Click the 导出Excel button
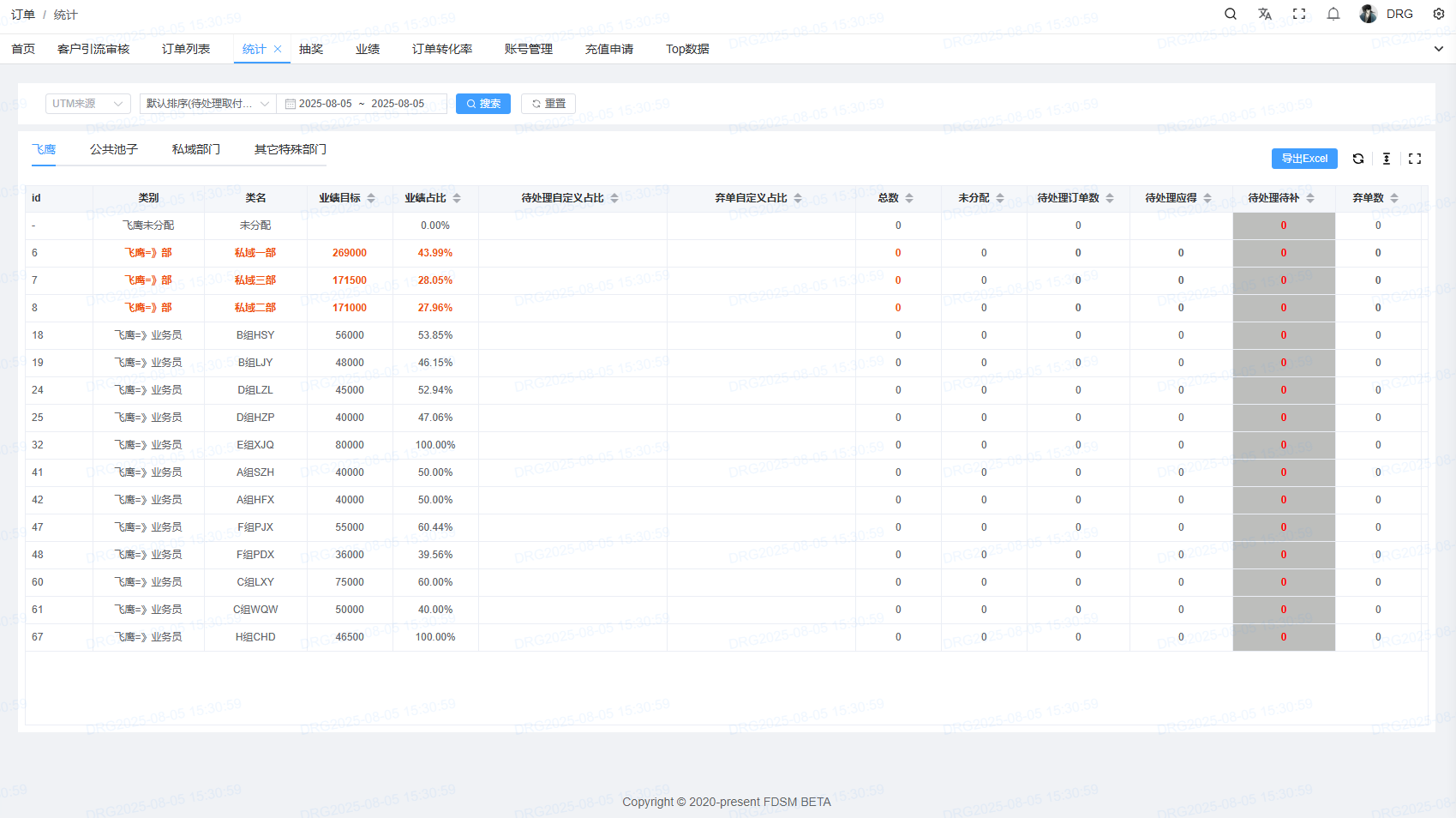The image size is (1456, 818). tap(1304, 159)
